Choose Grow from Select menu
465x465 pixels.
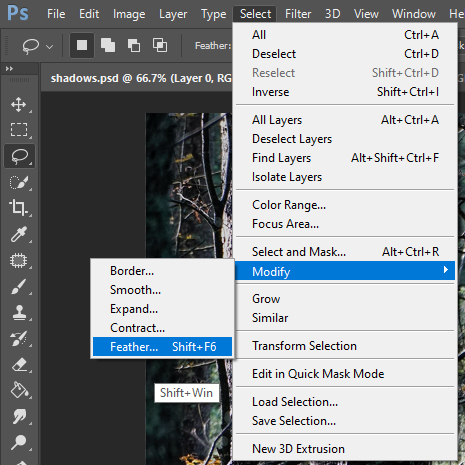coord(345,299)
